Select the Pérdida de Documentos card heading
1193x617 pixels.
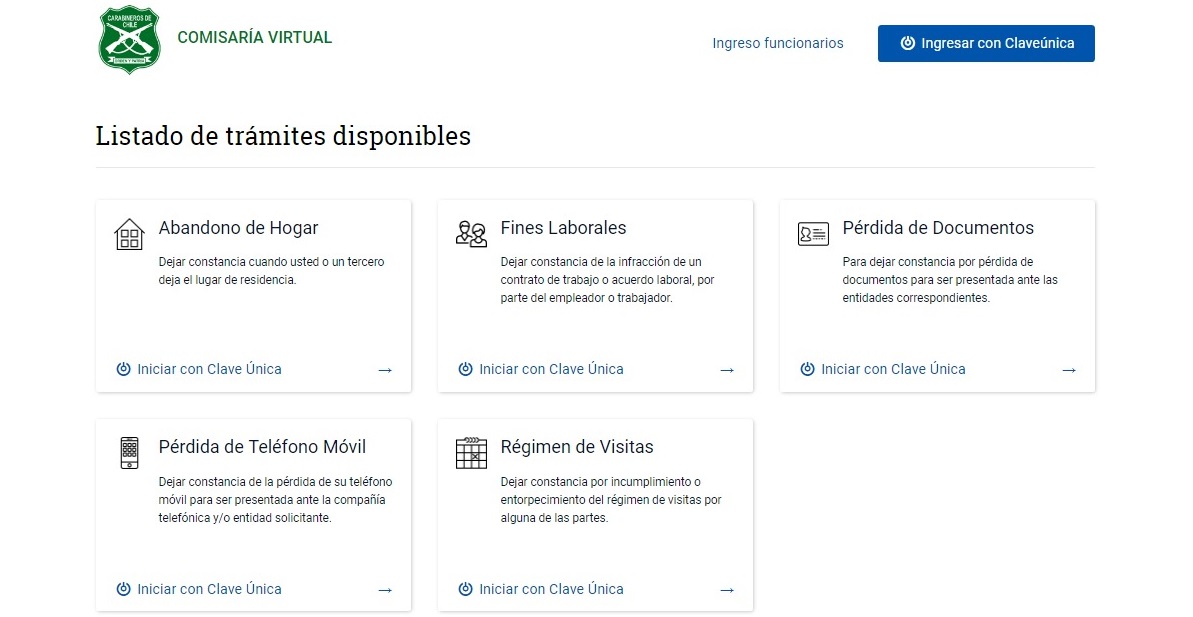pyautogui.click(x=938, y=228)
